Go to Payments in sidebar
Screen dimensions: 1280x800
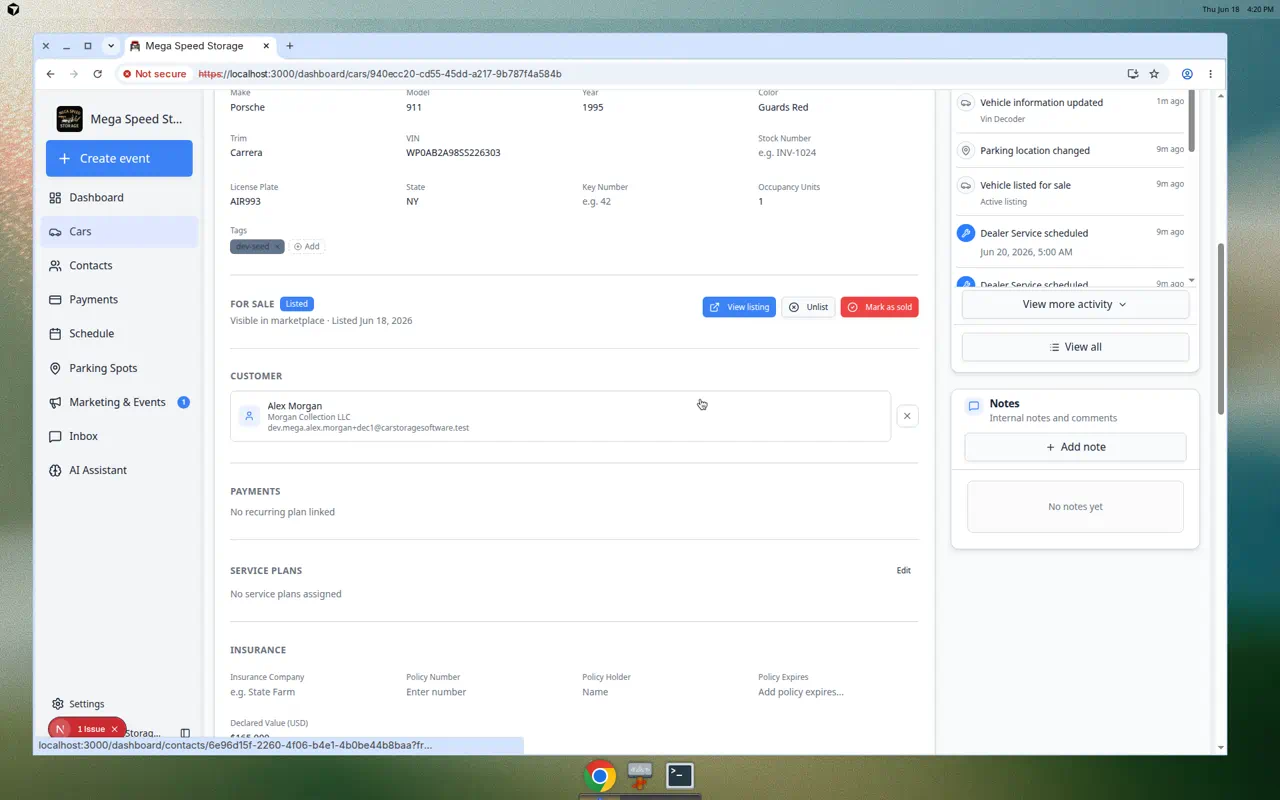coord(120,299)
